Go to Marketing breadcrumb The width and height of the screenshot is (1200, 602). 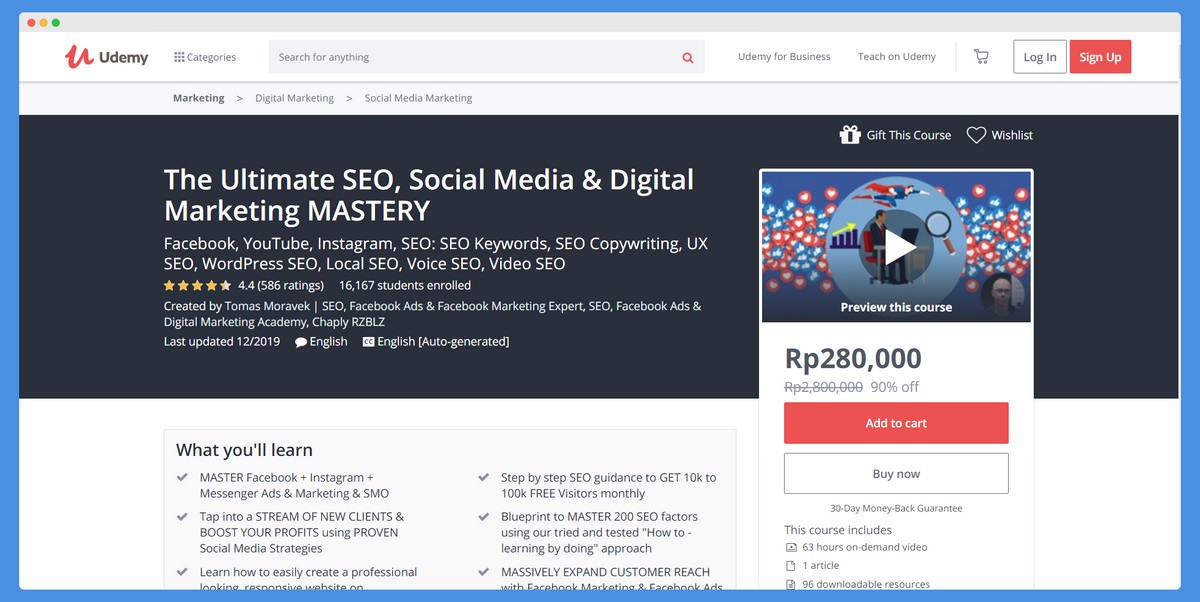click(198, 98)
